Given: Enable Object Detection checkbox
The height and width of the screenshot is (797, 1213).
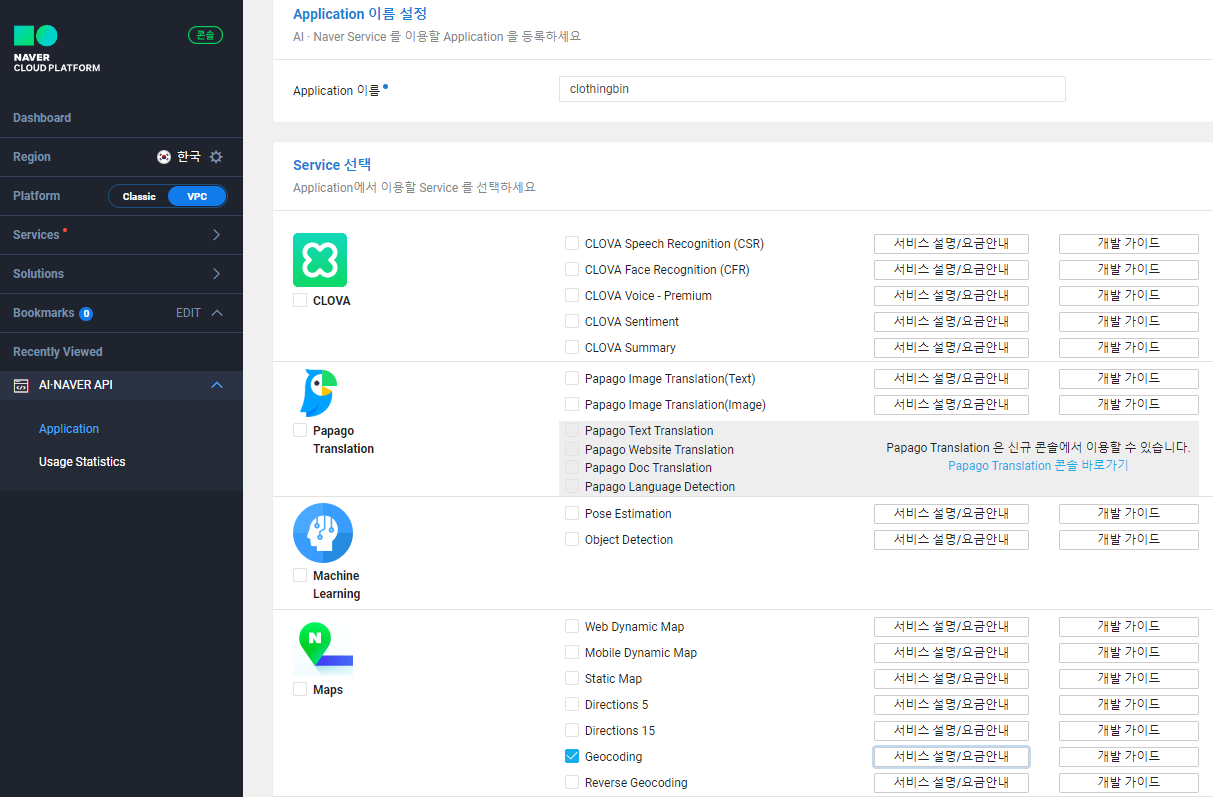Looking at the screenshot, I should click(572, 539).
